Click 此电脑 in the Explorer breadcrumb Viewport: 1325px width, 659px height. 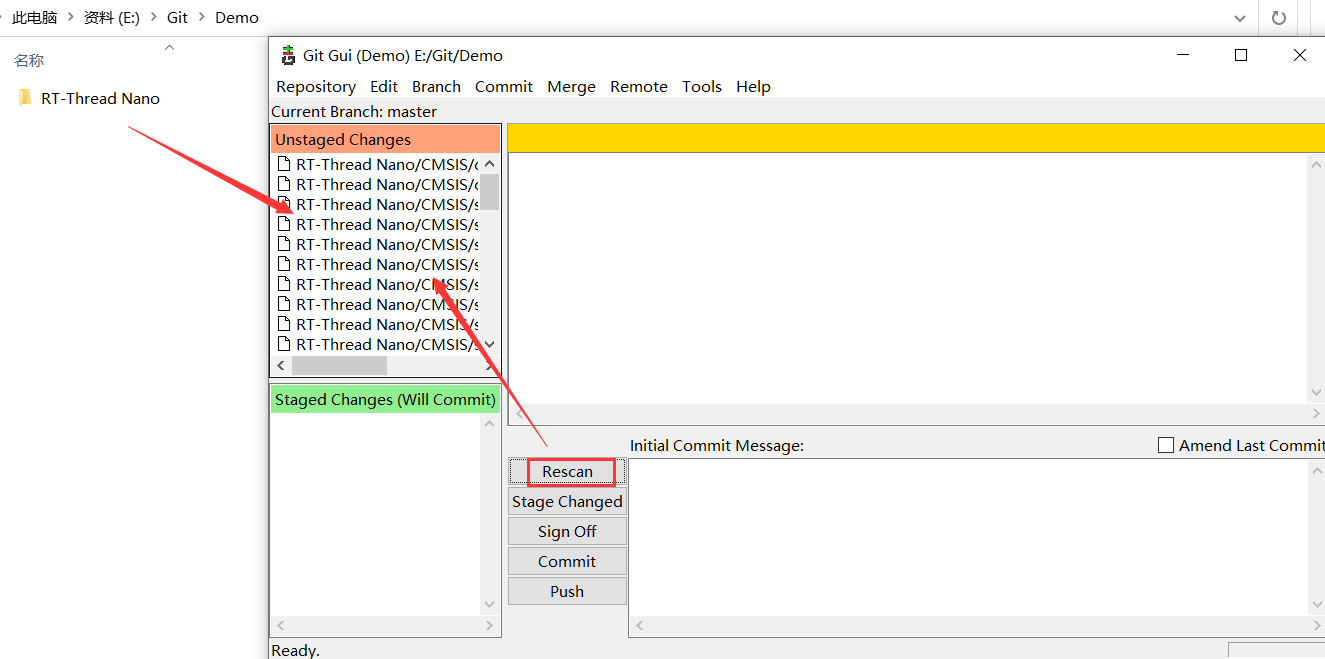(35, 18)
